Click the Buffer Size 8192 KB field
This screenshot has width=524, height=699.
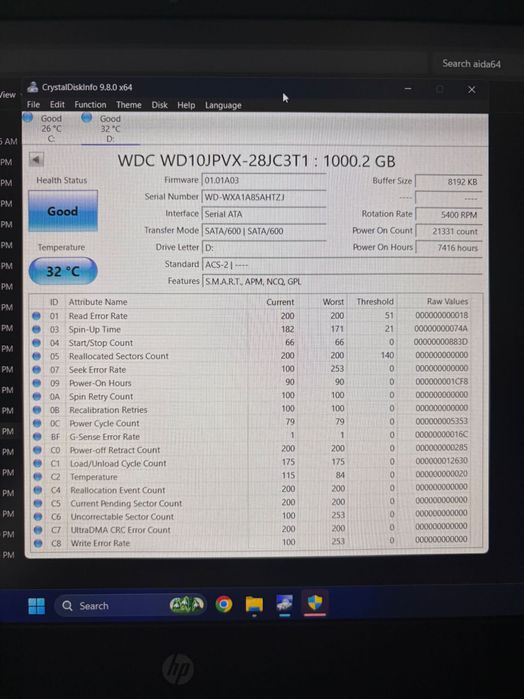pos(448,182)
